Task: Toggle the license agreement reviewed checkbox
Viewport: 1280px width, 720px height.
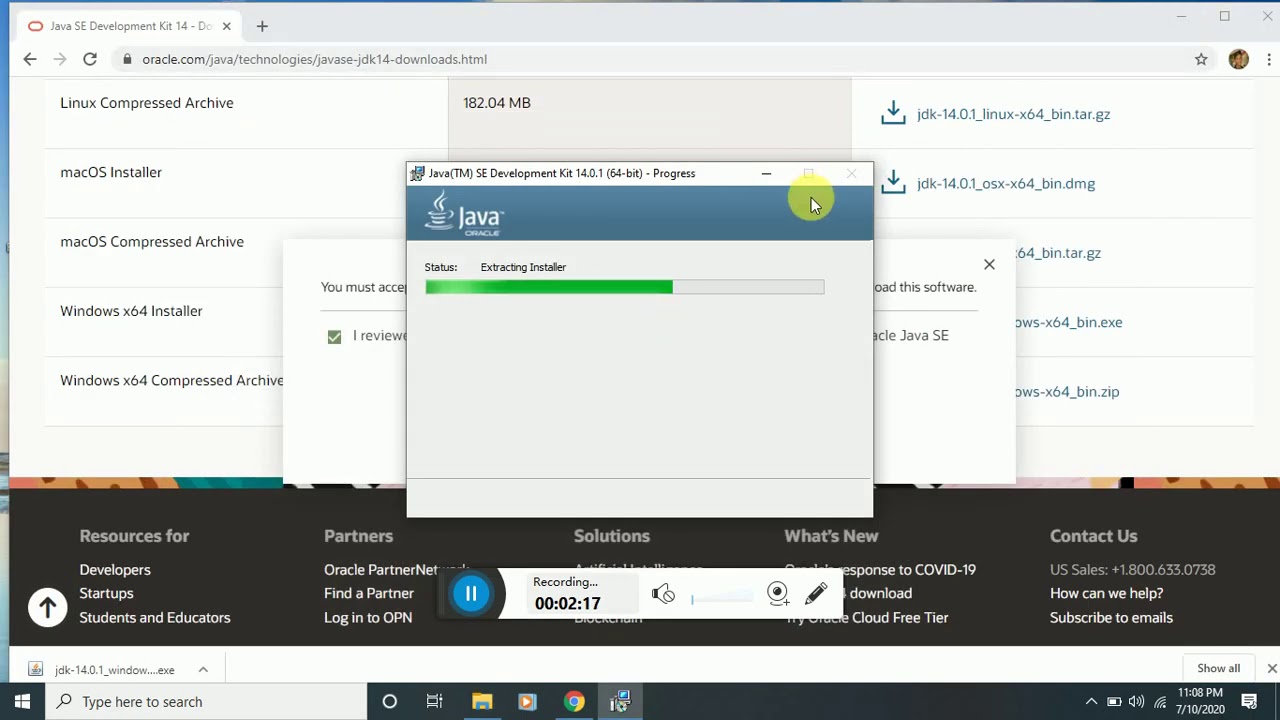Action: [x=334, y=337]
